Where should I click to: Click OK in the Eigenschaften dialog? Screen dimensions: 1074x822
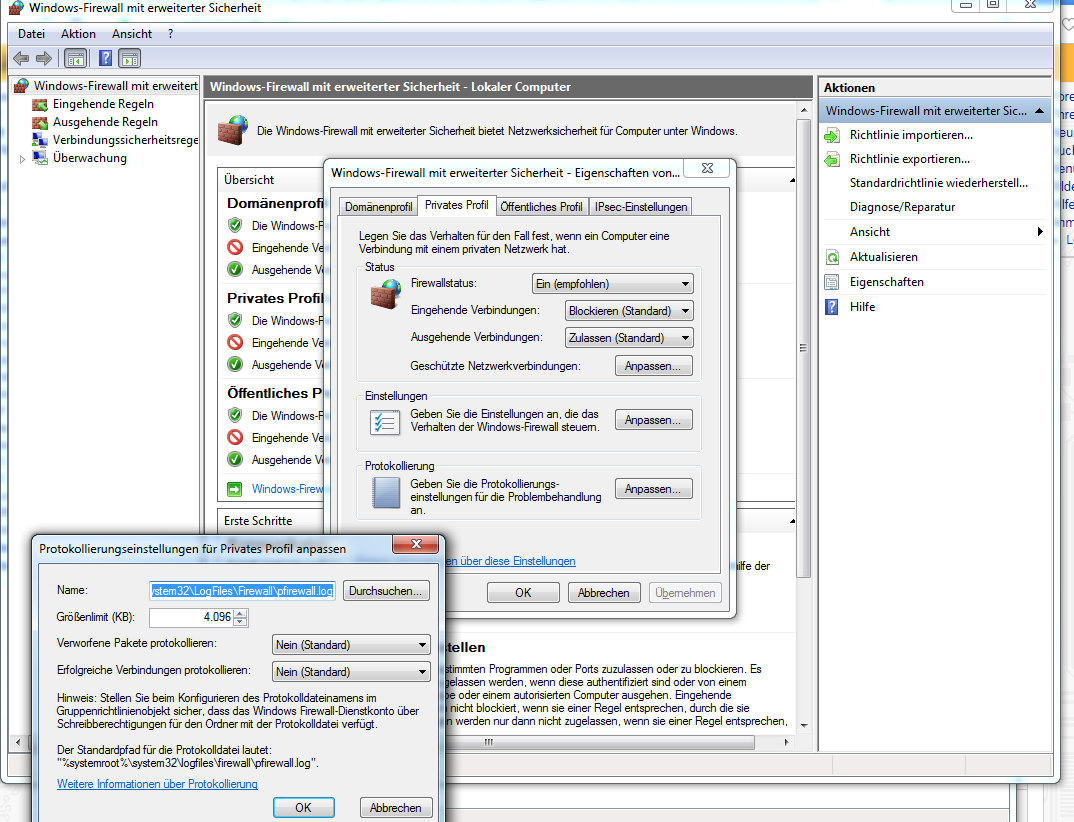(523, 593)
